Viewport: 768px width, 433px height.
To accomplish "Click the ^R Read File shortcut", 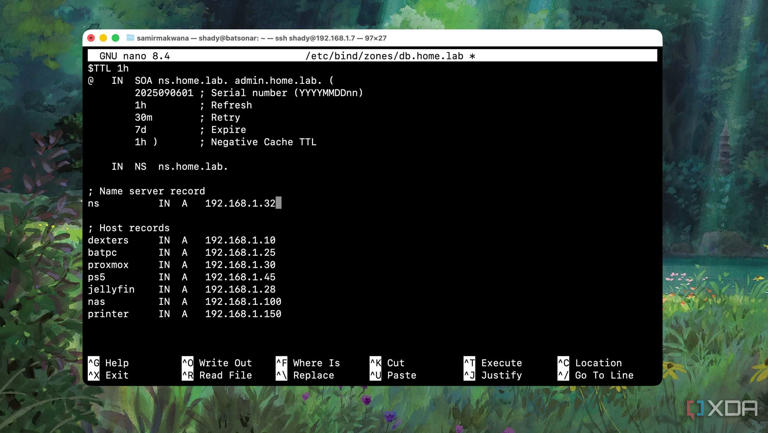I will pos(217,375).
